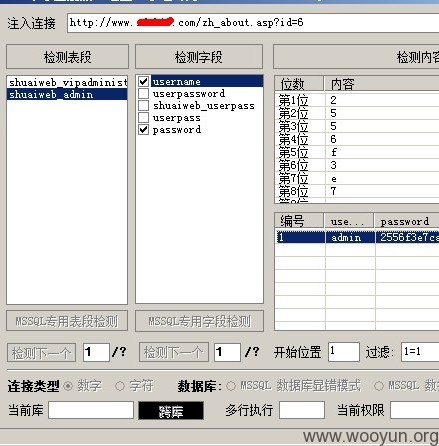Select the 字符 connection type radio
The image size is (439, 446).
click(120, 386)
